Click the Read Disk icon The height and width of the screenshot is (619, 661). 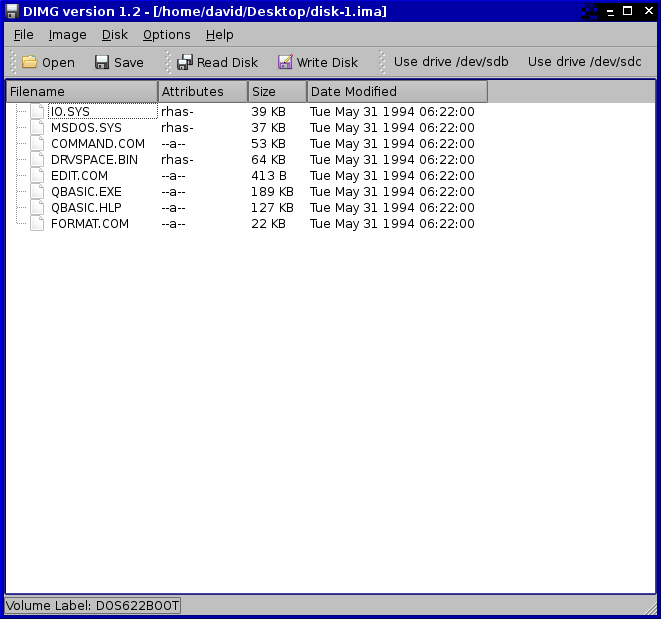click(x=185, y=62)
